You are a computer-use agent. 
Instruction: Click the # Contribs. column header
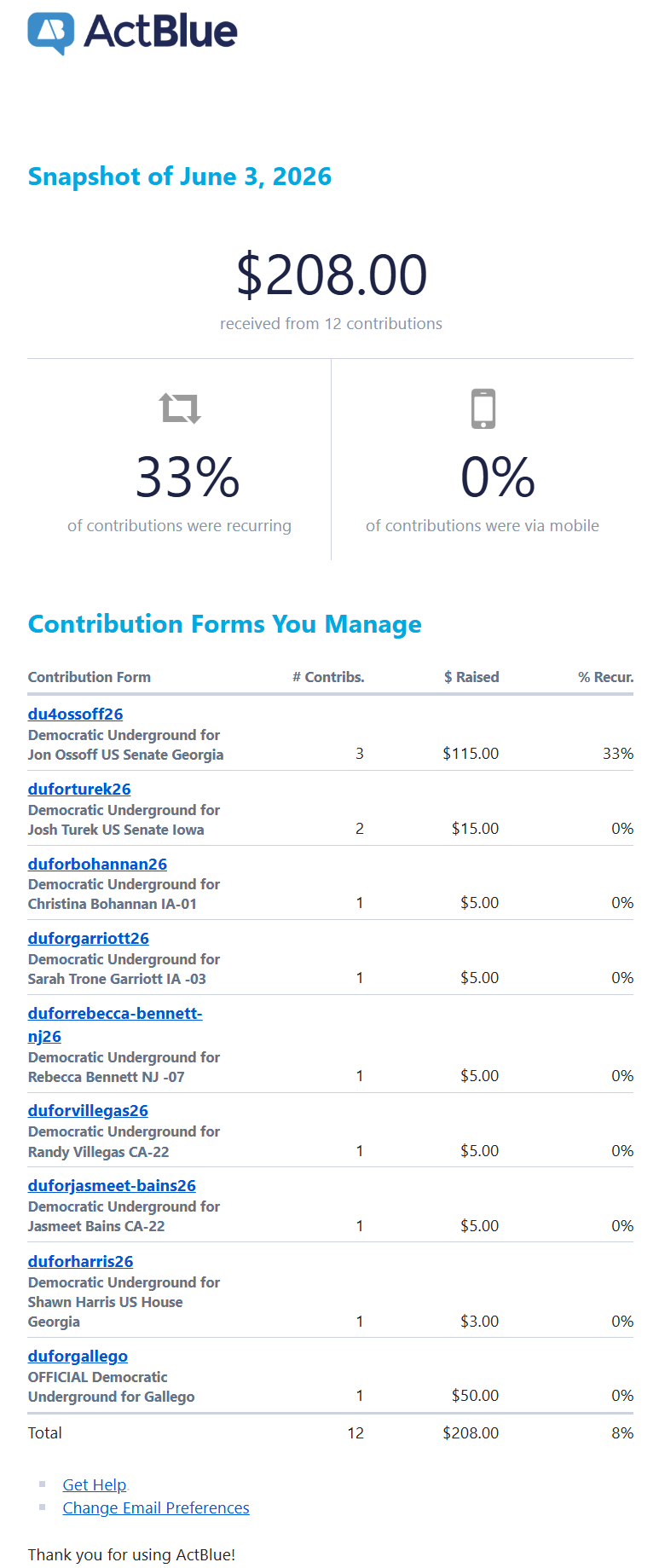(x=328, y=677)
